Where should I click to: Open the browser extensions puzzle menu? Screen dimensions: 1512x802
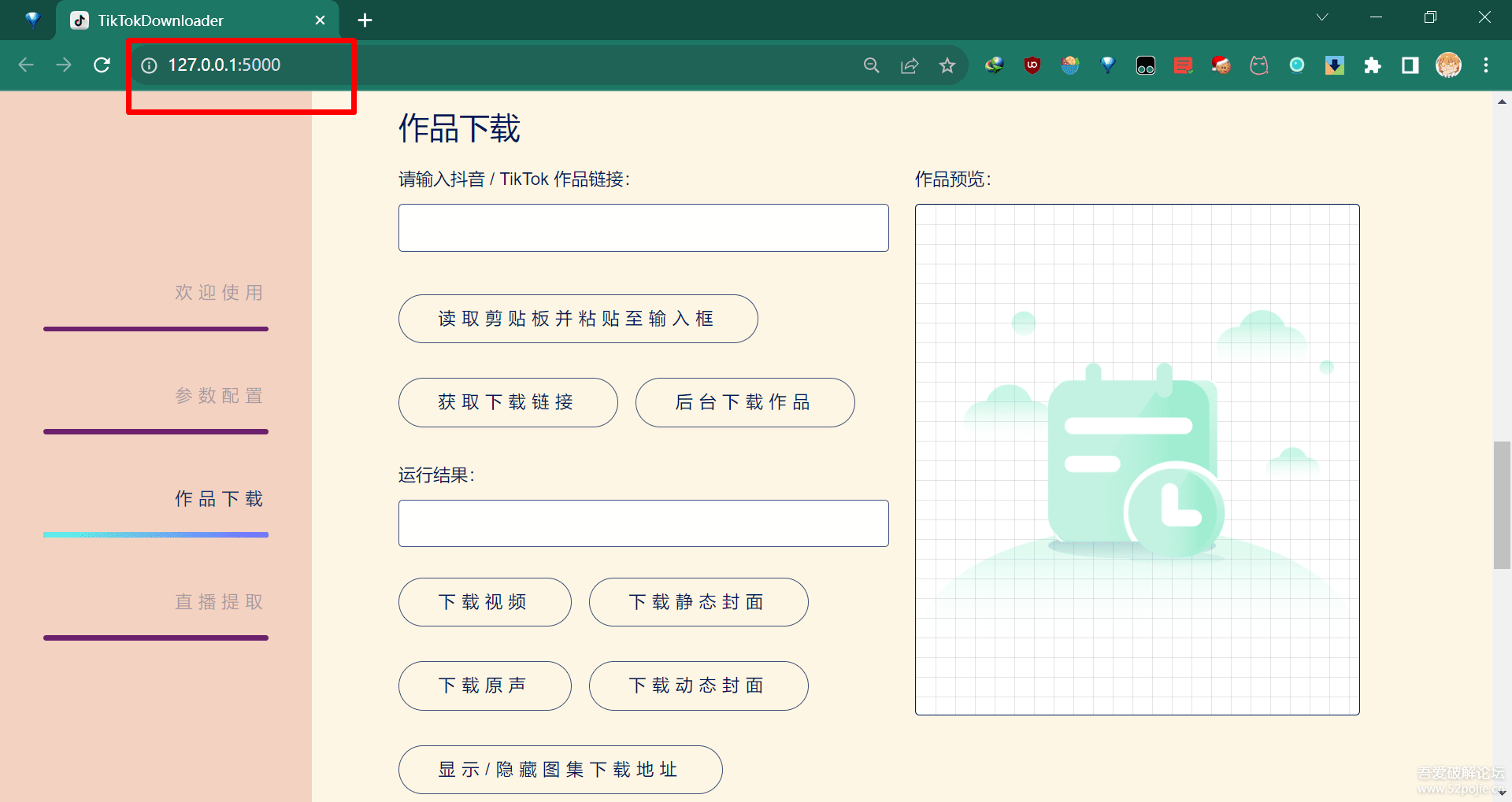1373,65
